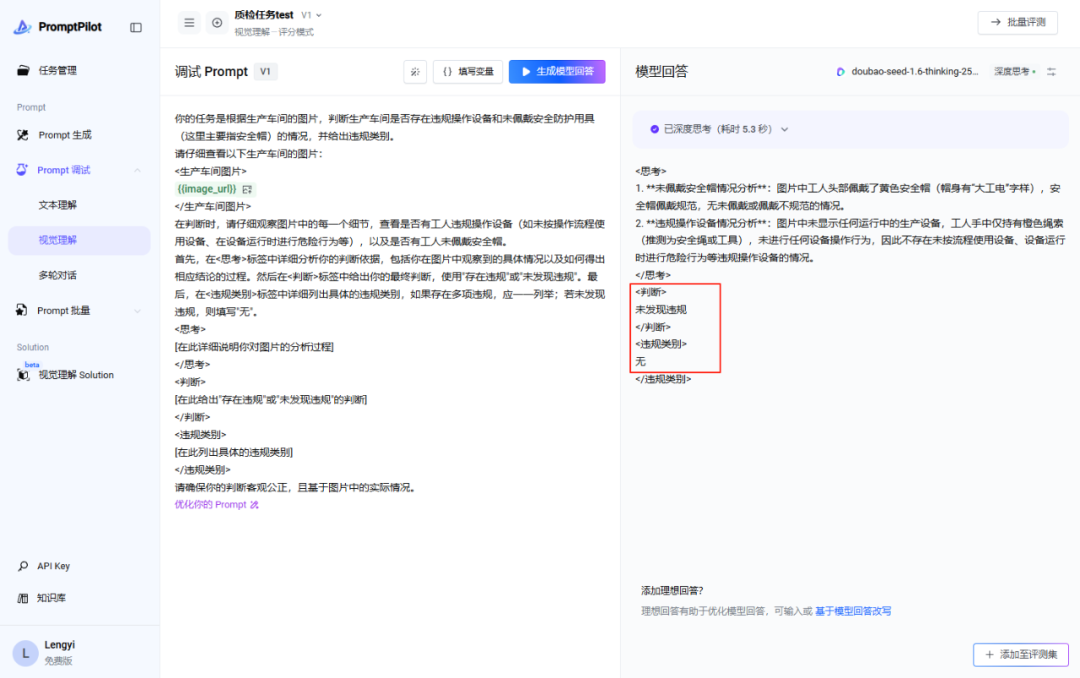
Task: Select the doubao-seed-1.6-thinking model selector
Action: 906,72
